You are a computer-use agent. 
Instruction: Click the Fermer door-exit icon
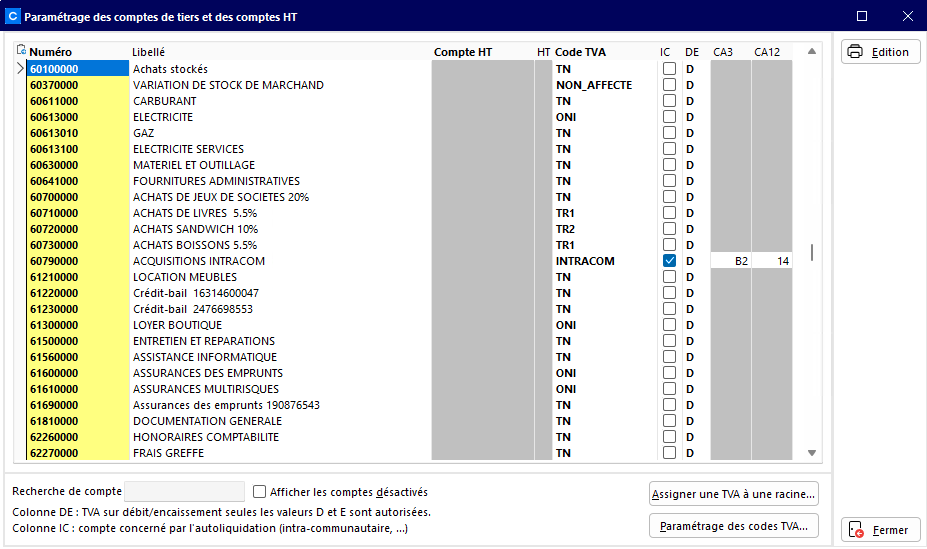856,529
